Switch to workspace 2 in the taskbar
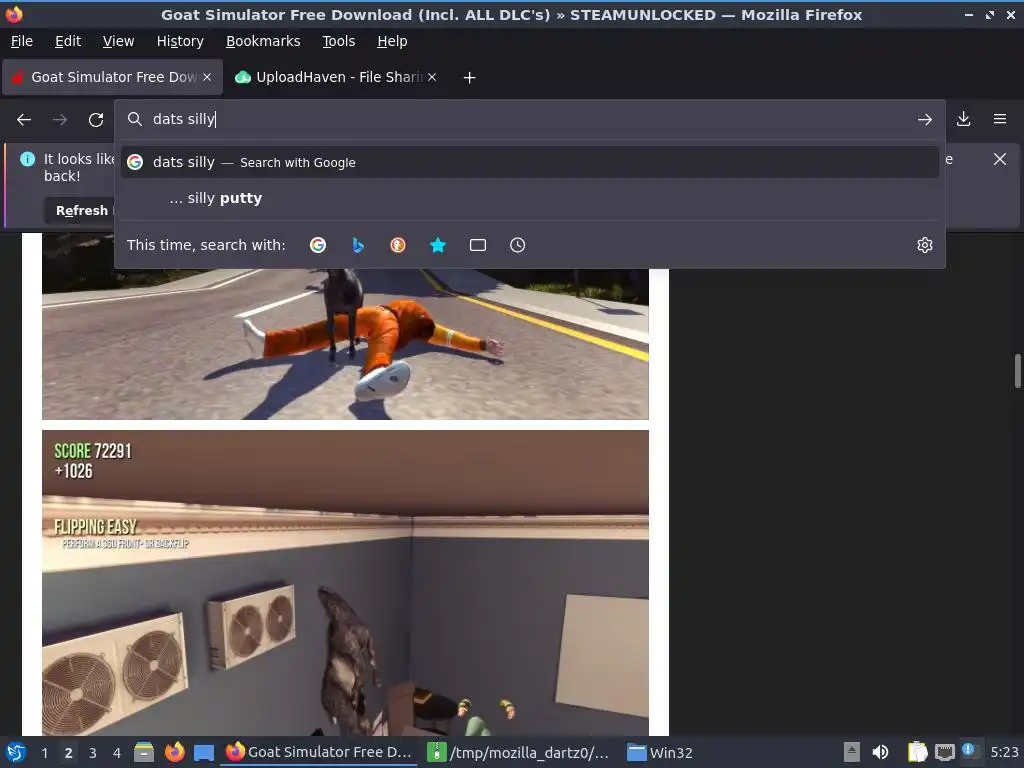The width and height of the screenshot is (1024, 768). tap(69, 753)
